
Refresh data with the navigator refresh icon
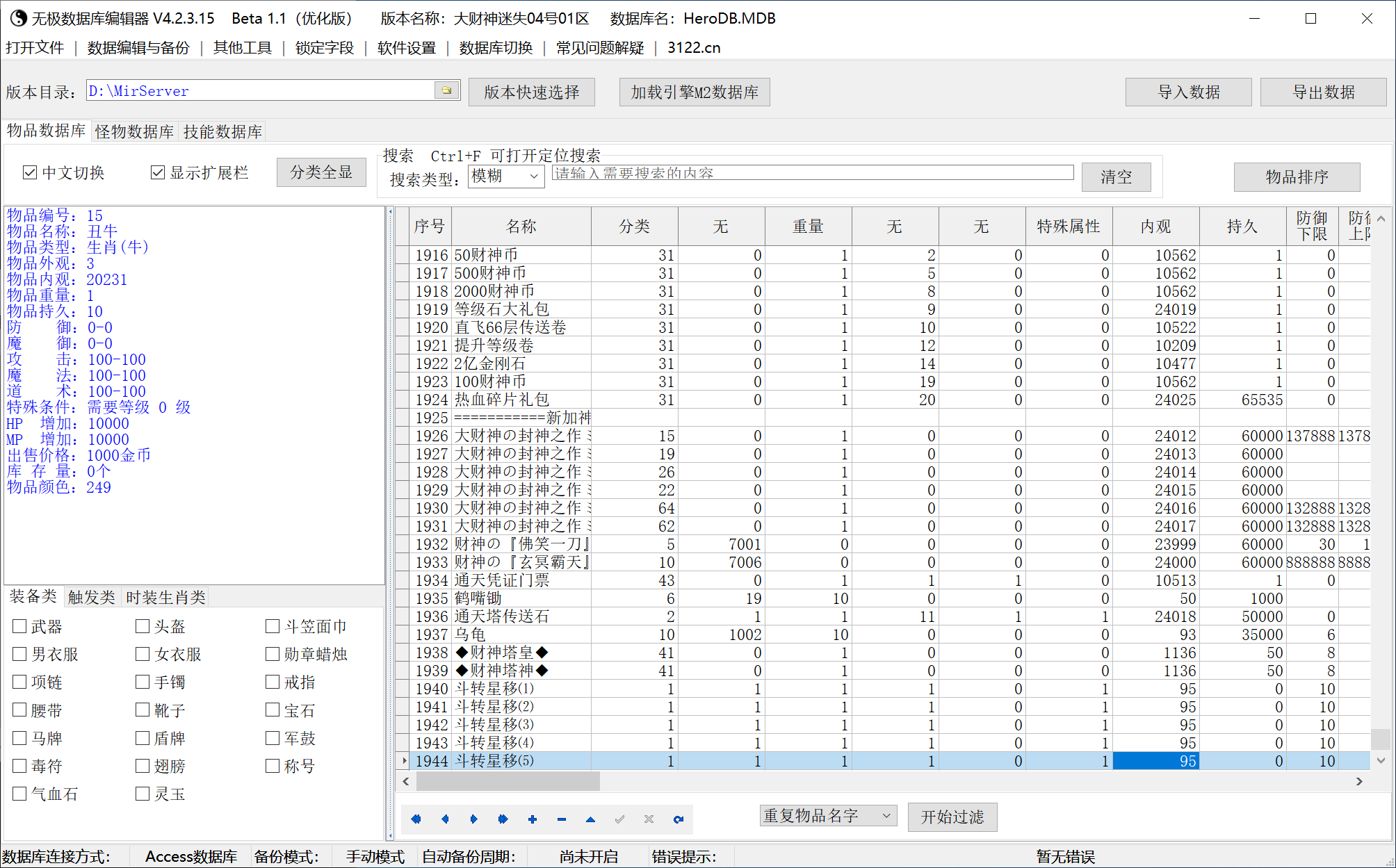pyautogui.click(x=679, y=819)
